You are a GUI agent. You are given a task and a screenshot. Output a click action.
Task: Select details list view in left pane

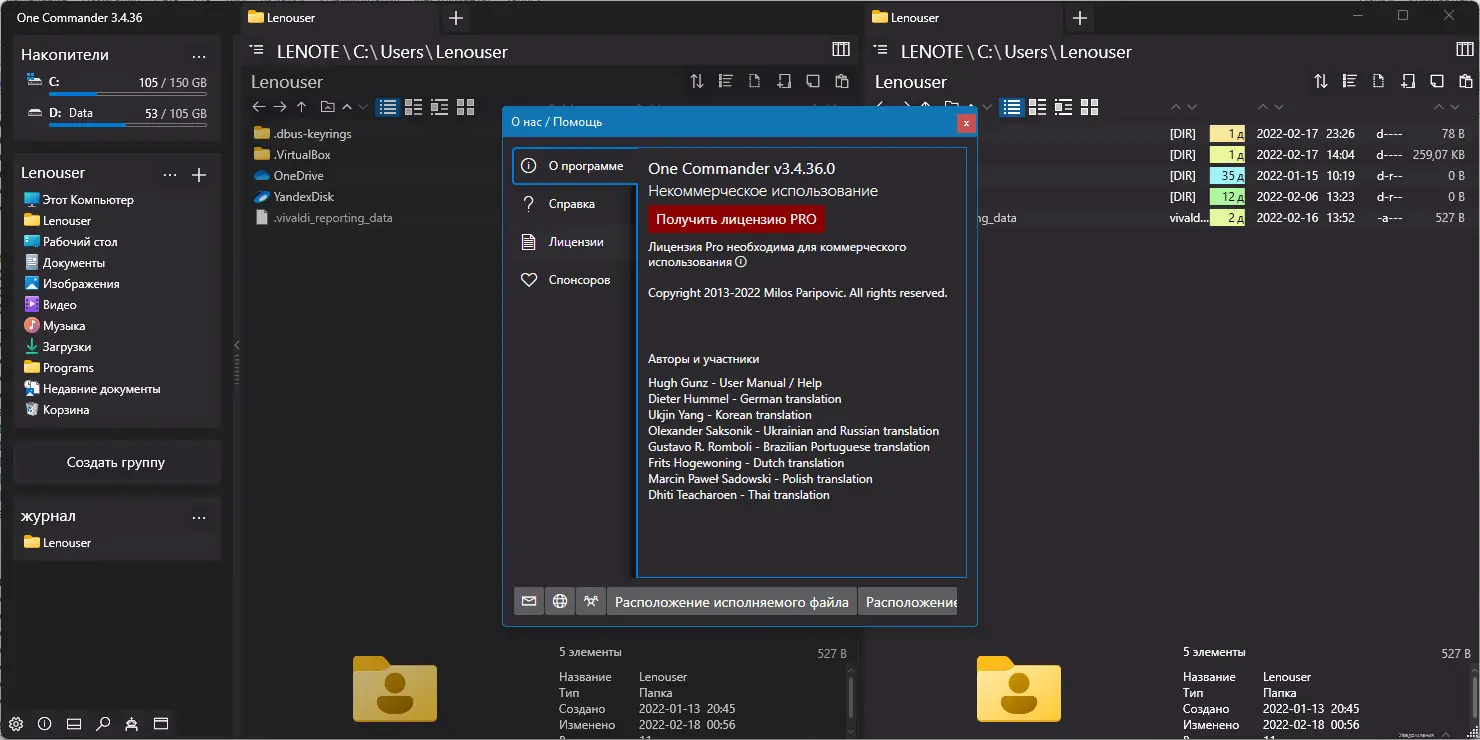click(x=388, y=106)
